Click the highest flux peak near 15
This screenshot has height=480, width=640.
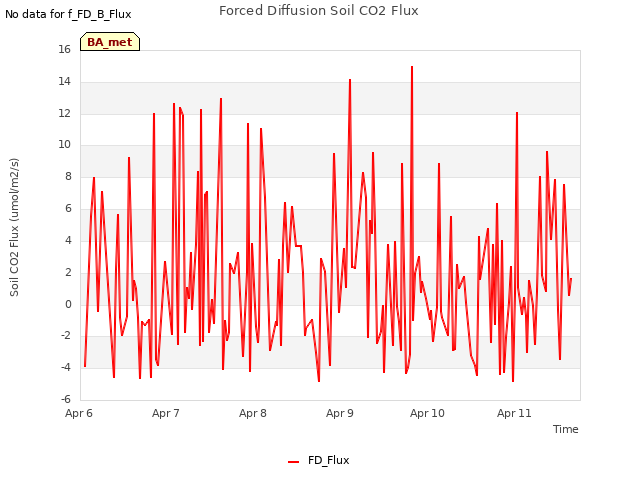pos(412,67)
